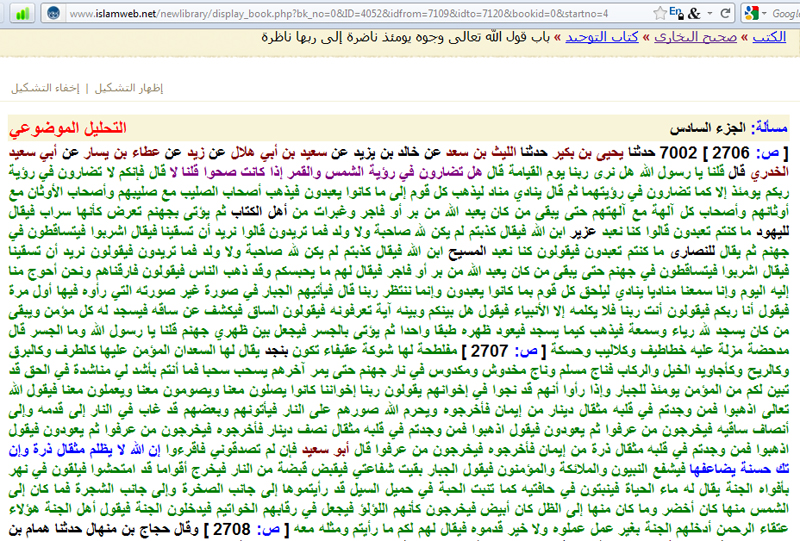The height and width of the screenshot is (541, 800).
Task: Click the word 'عزير' in the hadith text
Action: tap(583, 232)
